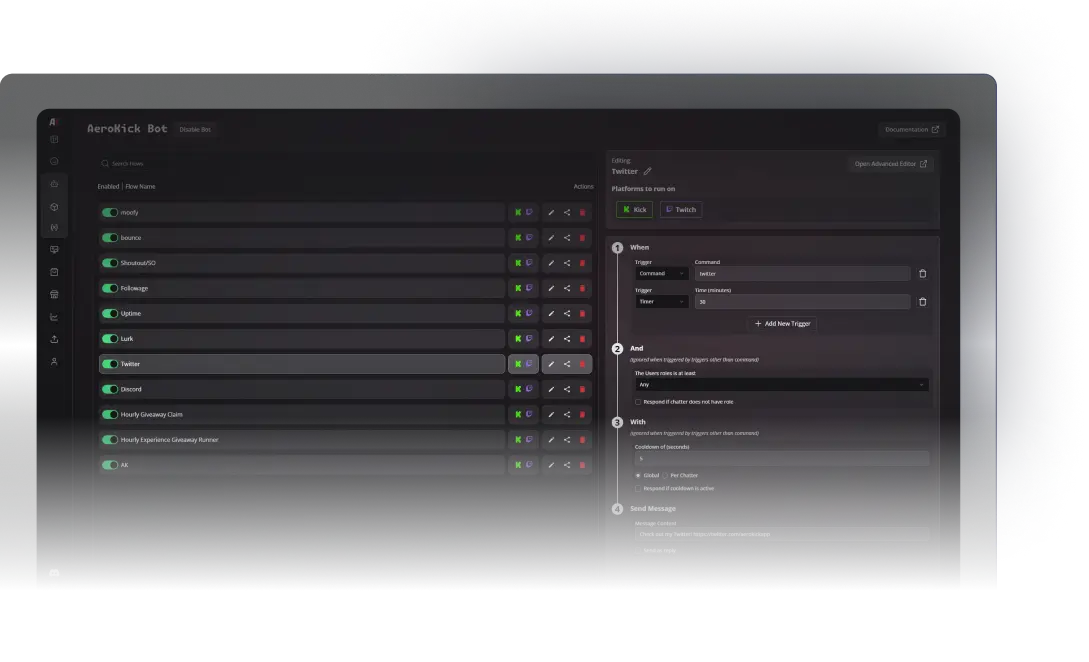
Task: Check Respond if chatter does not have role
Action: tap(638, 400)
